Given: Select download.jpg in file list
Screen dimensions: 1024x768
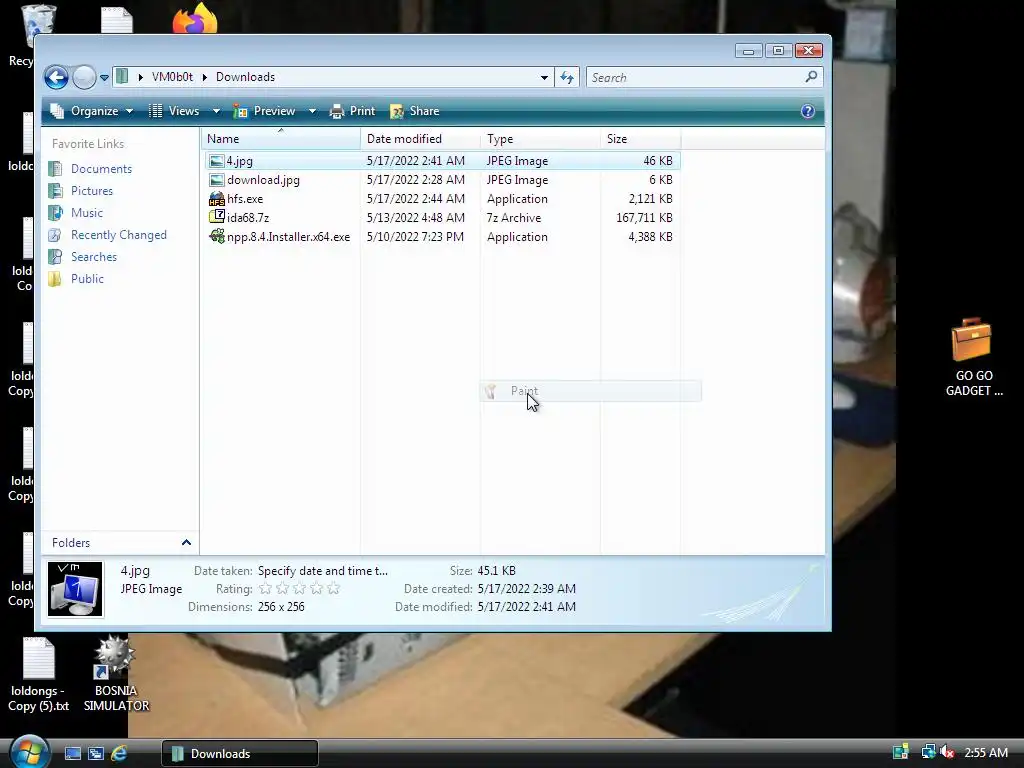Looking at the screenshot, I should point(442,180).
